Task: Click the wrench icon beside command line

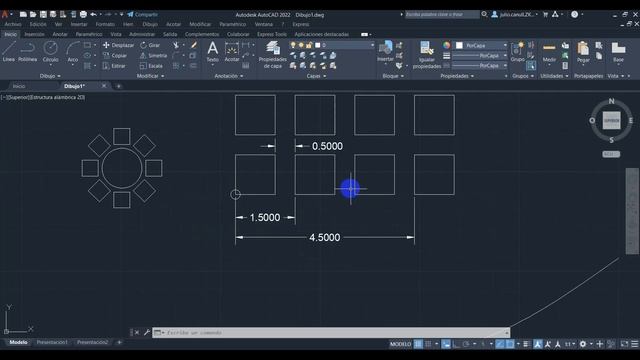Action: coord(147,332)
